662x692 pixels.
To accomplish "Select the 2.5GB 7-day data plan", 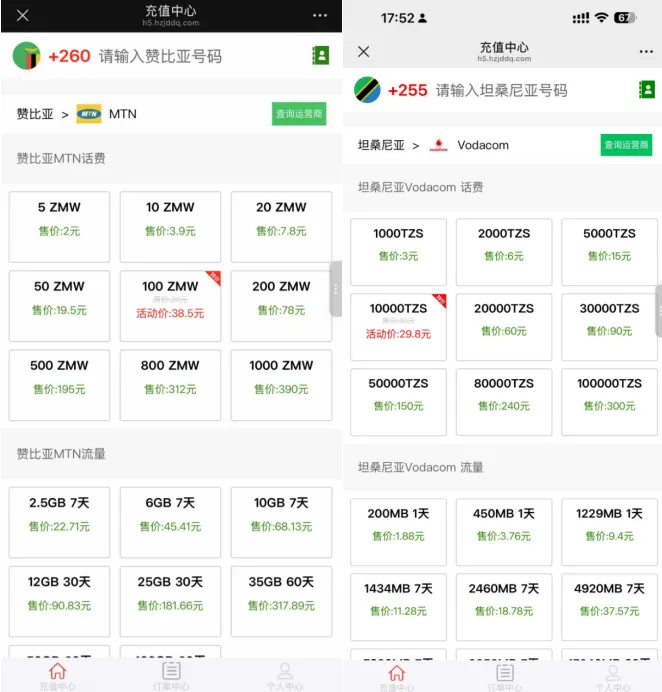I will tap(59, 522).
